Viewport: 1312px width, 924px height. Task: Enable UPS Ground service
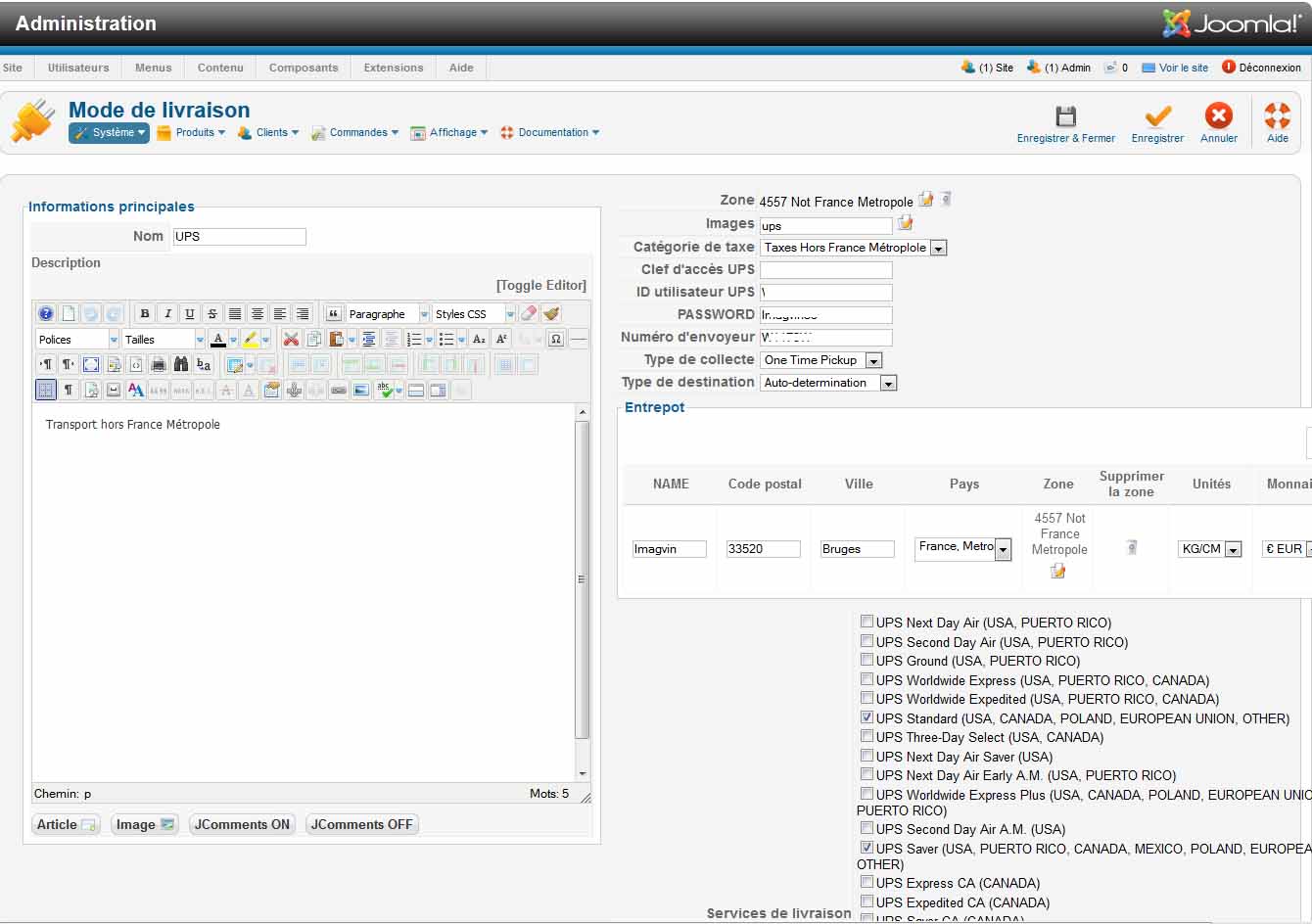point(867,660)
